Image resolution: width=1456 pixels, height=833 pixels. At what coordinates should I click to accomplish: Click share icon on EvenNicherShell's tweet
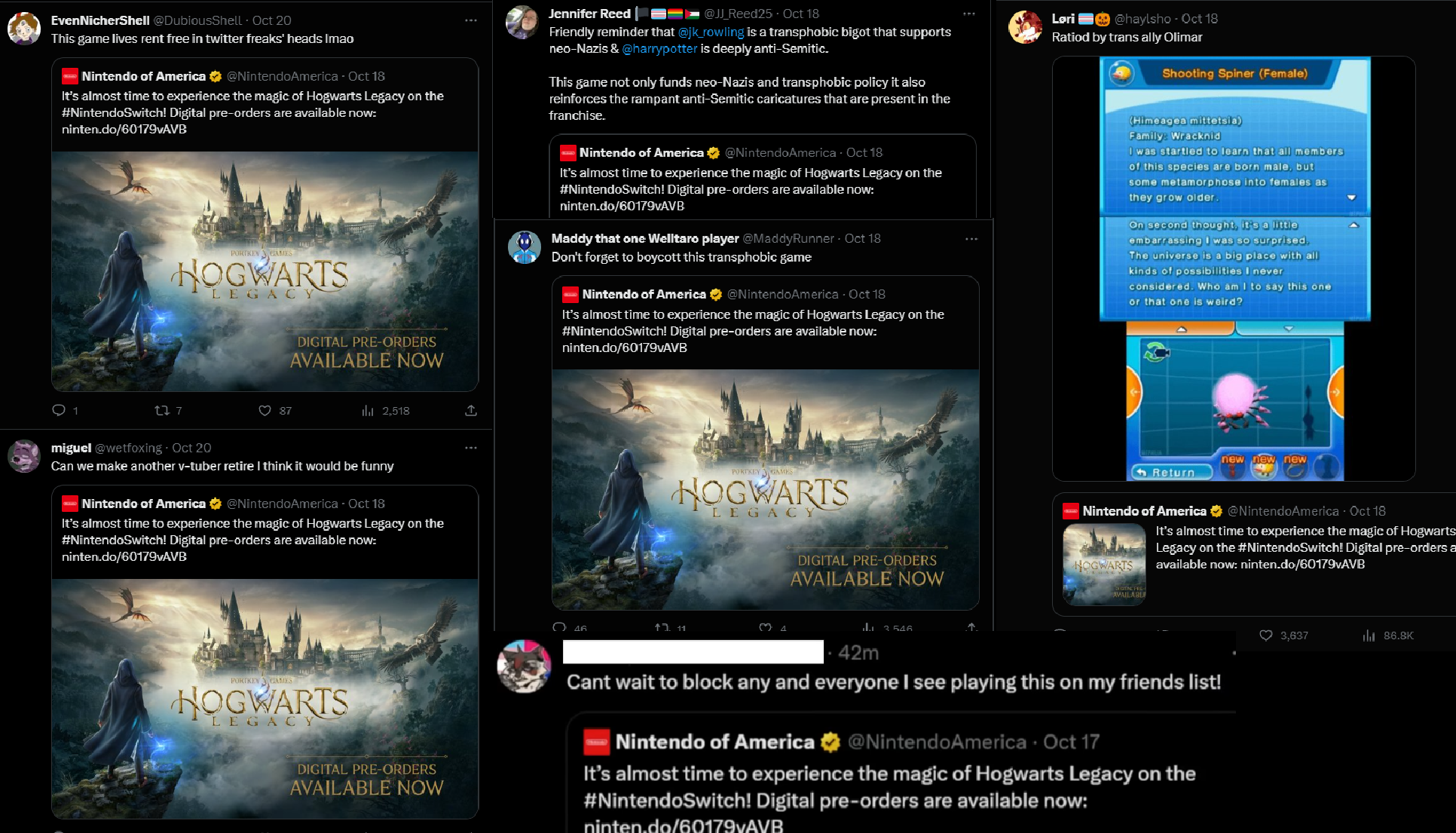tap(471, 410)
